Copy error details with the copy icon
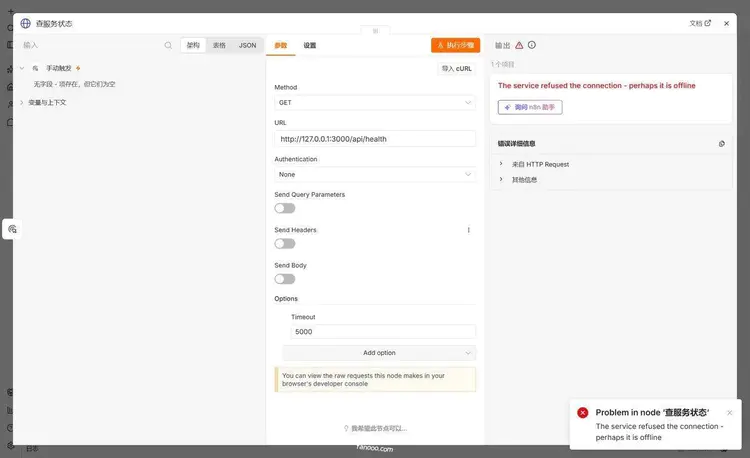The image size is (750, 458). pyautogui.click(x=722, y=143)
